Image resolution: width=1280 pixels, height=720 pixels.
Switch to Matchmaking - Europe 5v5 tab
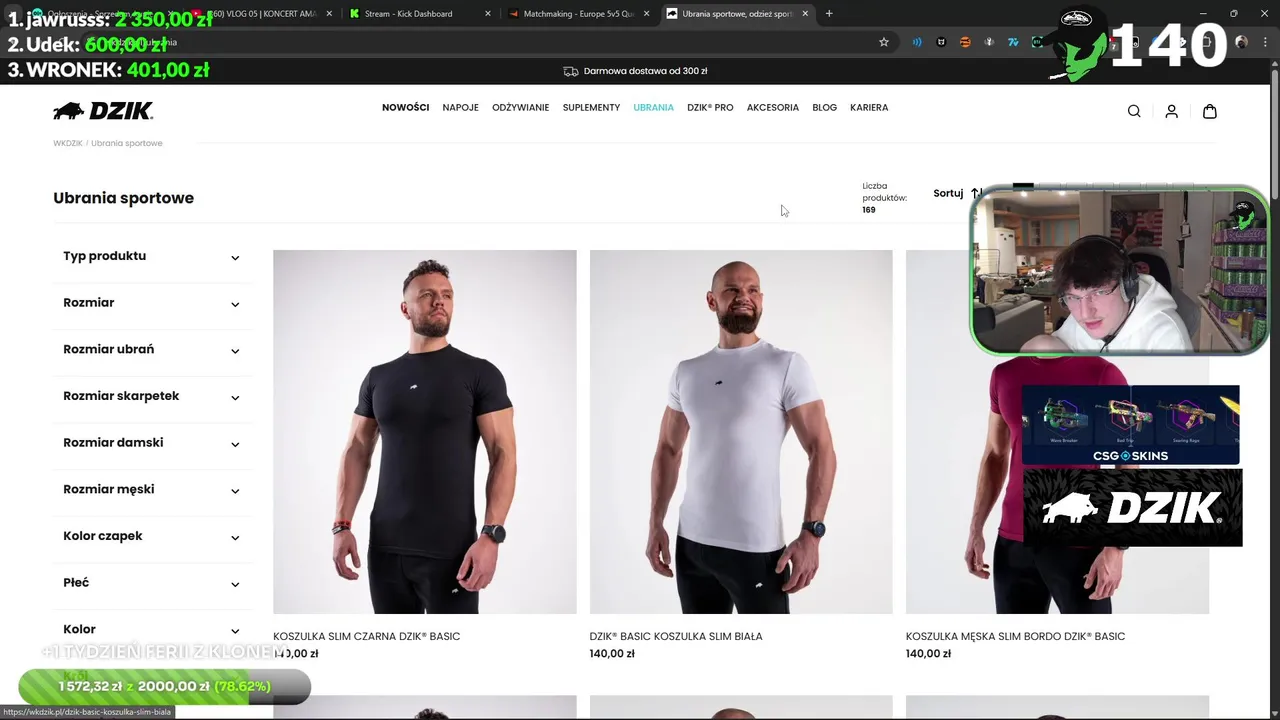578,14
